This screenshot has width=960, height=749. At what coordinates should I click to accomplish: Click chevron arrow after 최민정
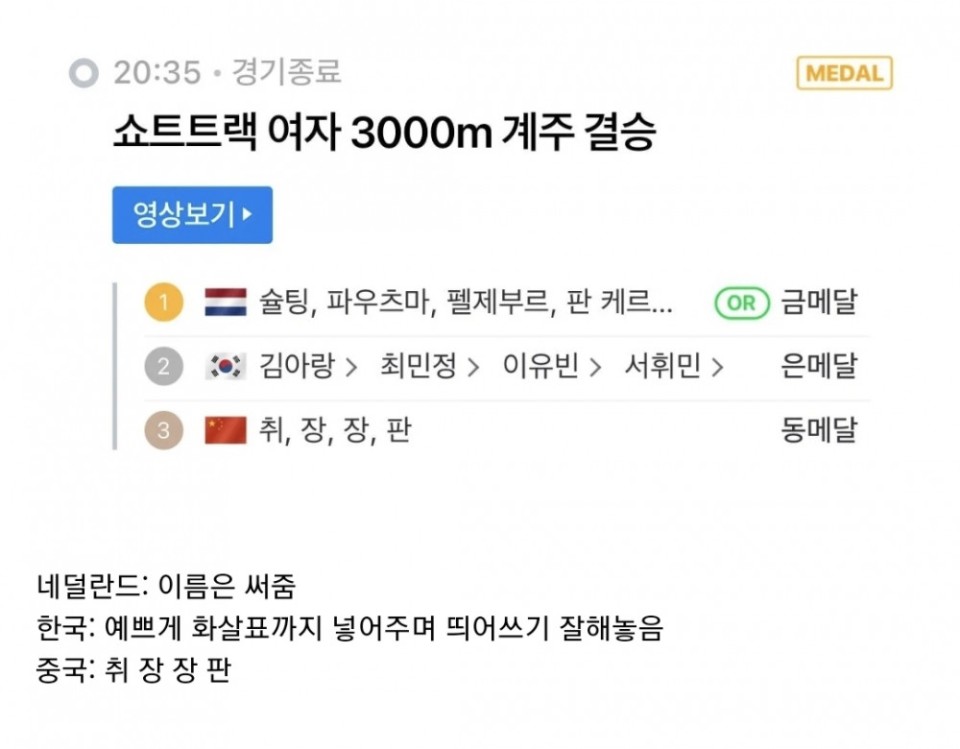click(473, 367)
